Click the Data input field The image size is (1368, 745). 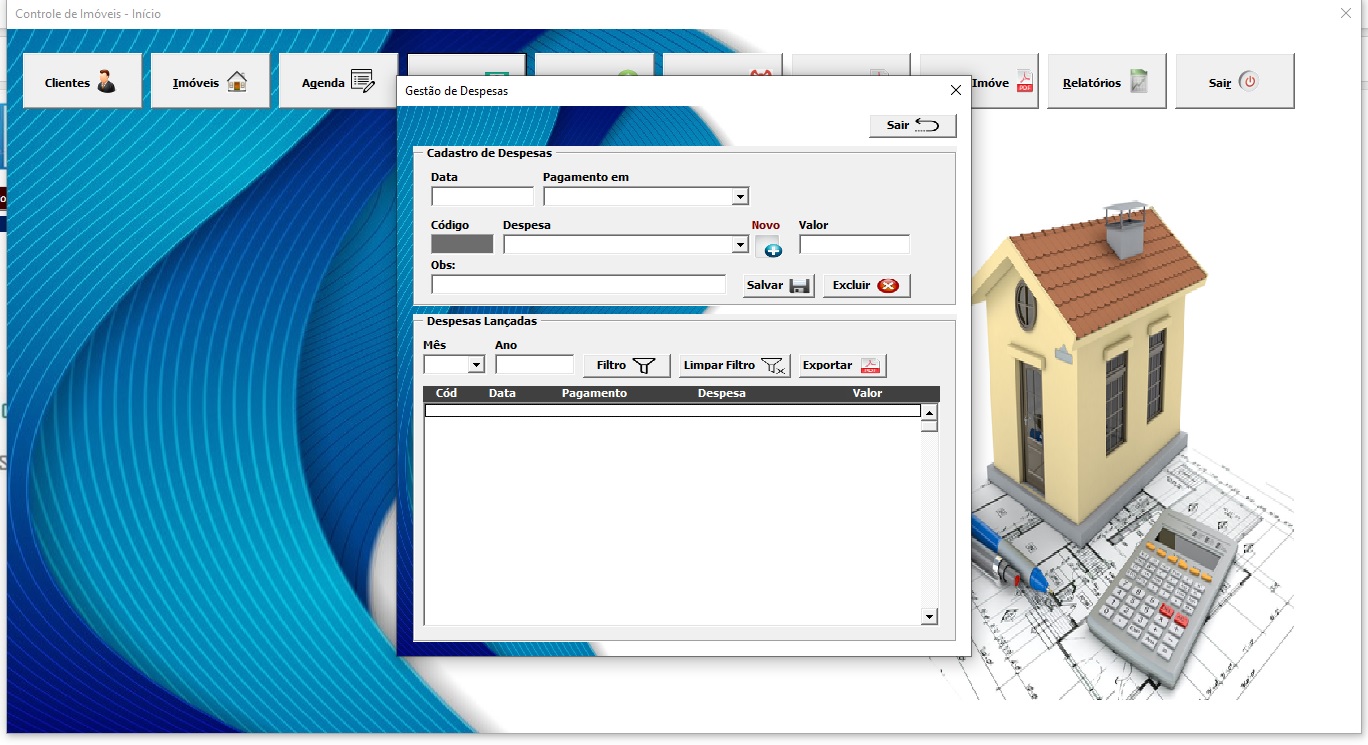coord(482,196)
